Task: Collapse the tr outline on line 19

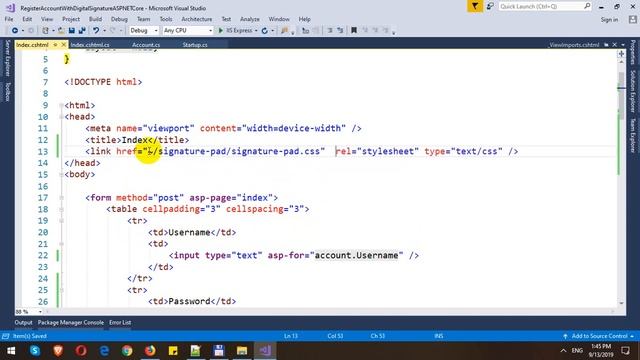Action: (x=61, y=221)
